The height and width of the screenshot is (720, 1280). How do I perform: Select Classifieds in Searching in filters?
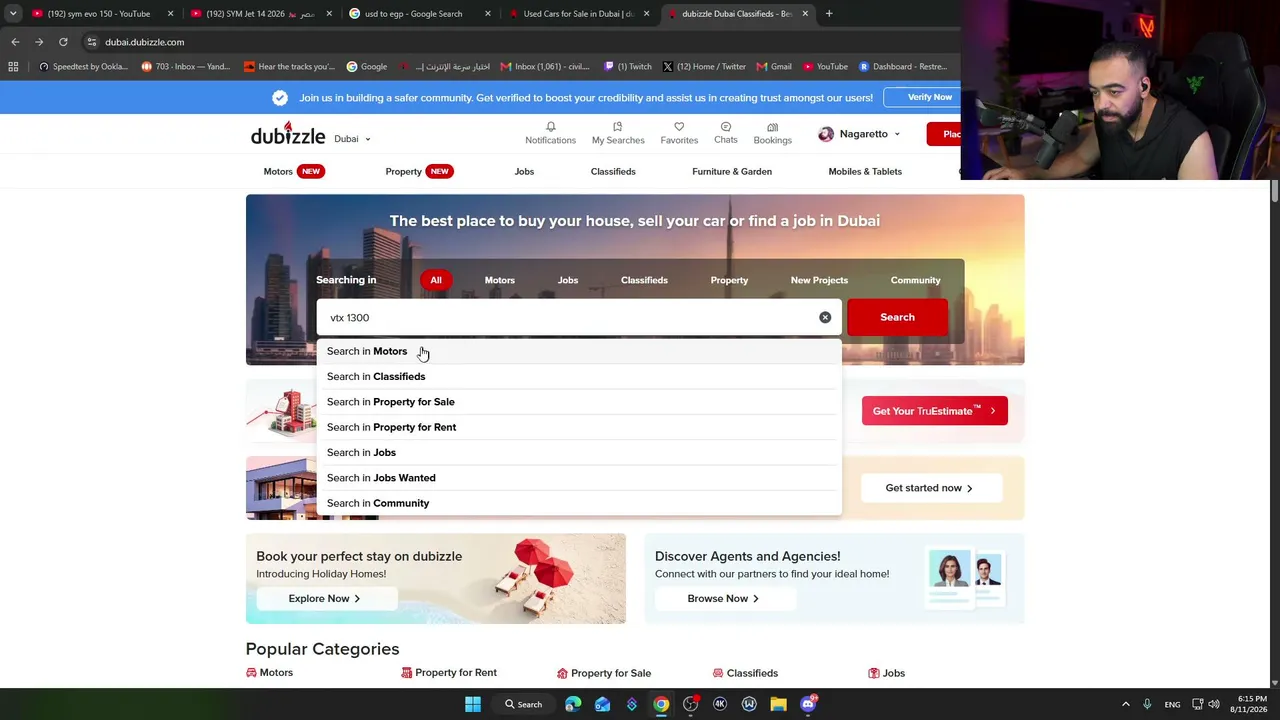(644, 280)
